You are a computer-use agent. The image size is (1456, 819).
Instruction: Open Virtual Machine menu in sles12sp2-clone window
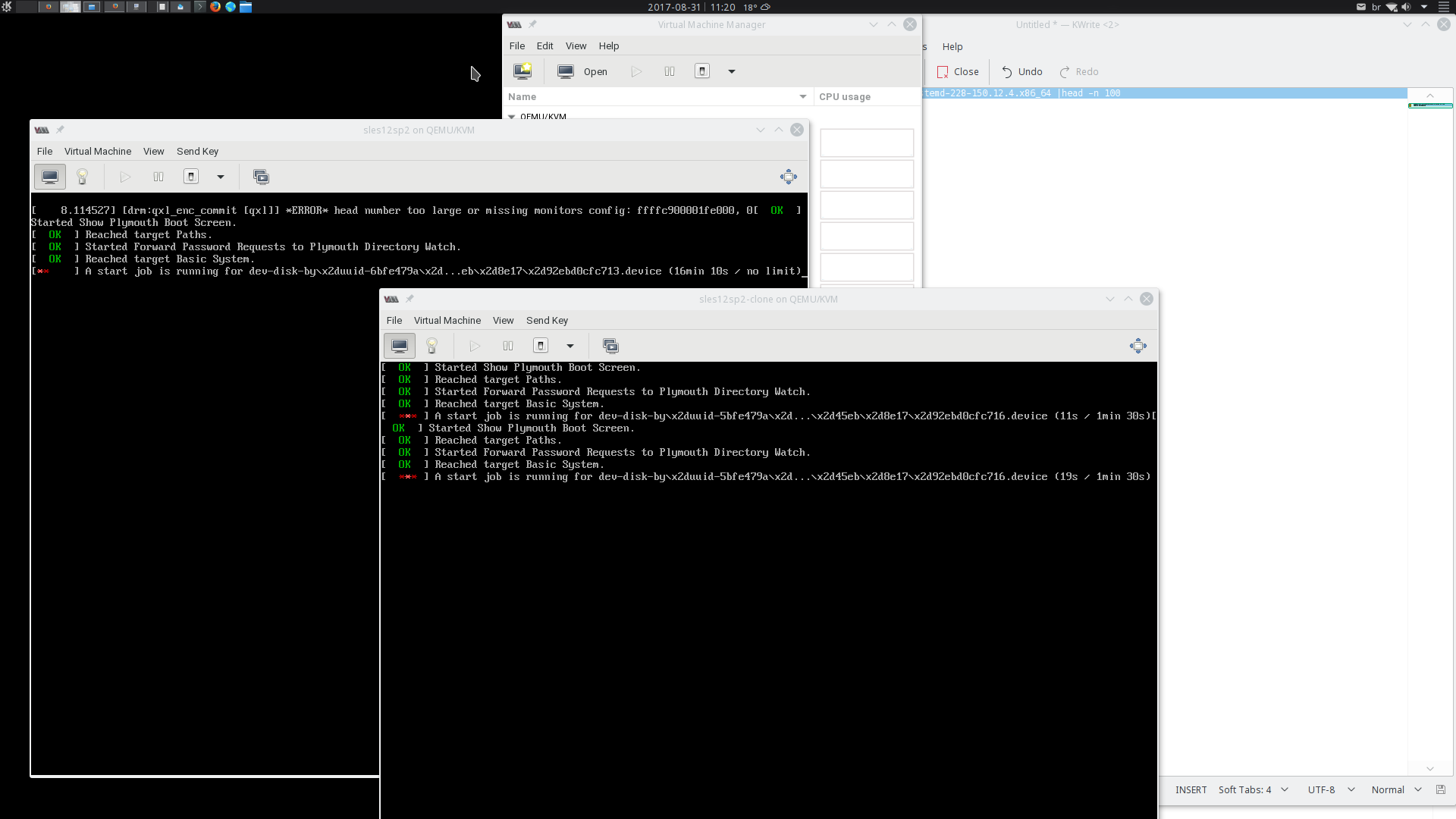pos(447,321)
